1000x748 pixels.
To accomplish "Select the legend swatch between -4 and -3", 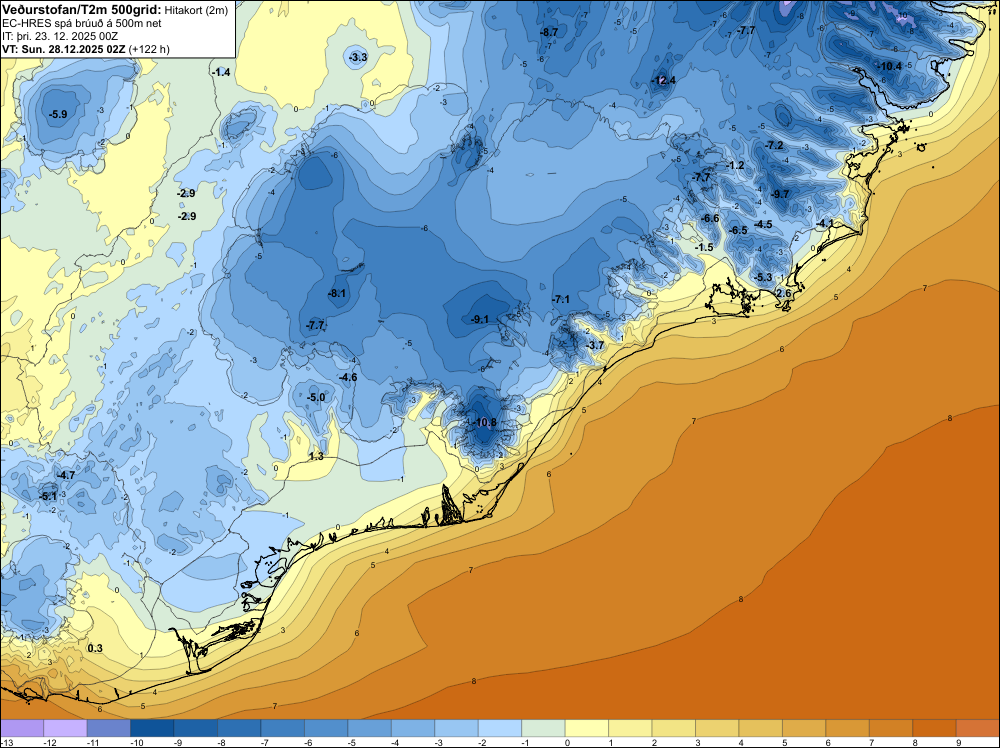I will (x=413, y=728).
